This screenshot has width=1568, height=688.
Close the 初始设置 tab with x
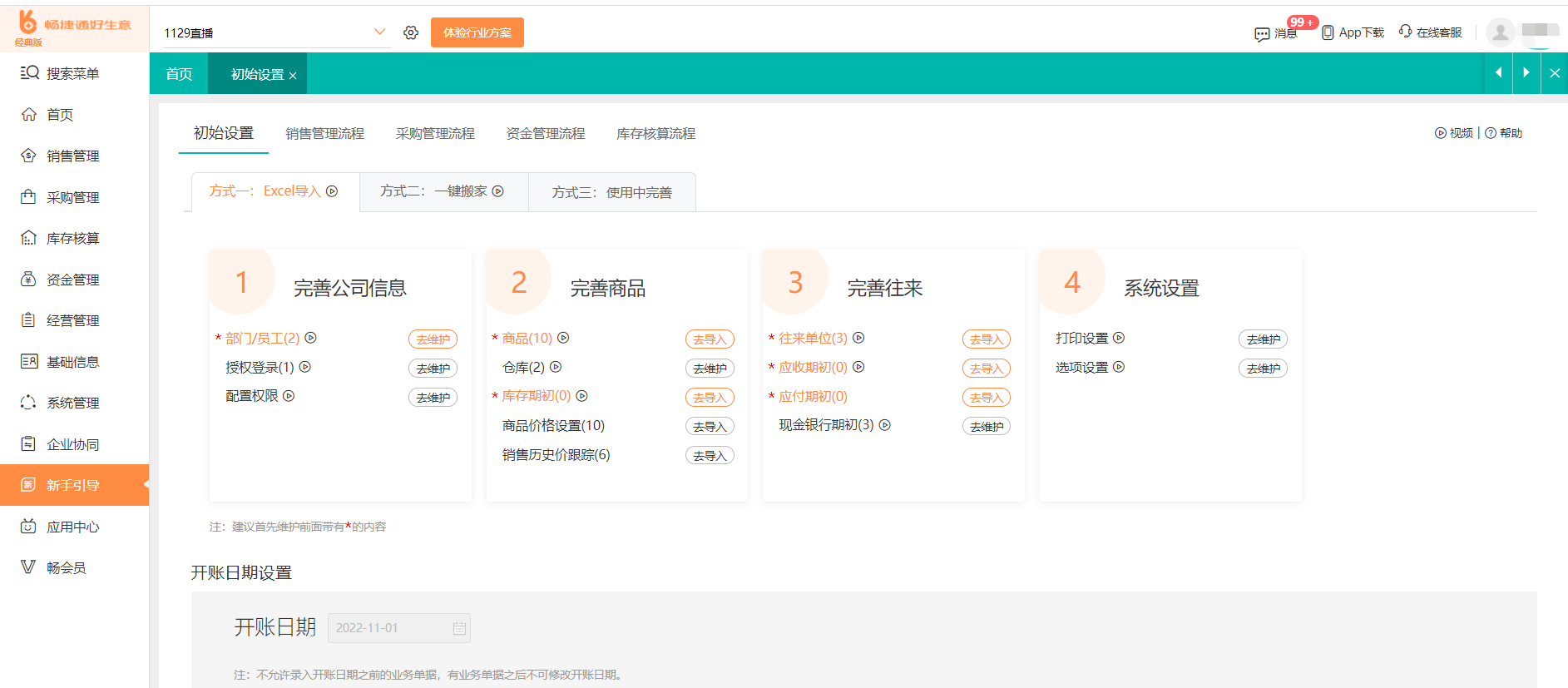[x=293, y=76]
